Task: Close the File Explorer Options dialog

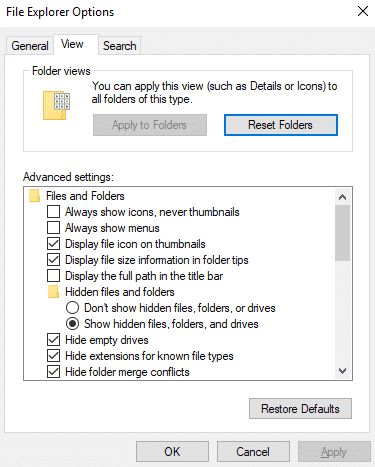Action: click(363, 11)
